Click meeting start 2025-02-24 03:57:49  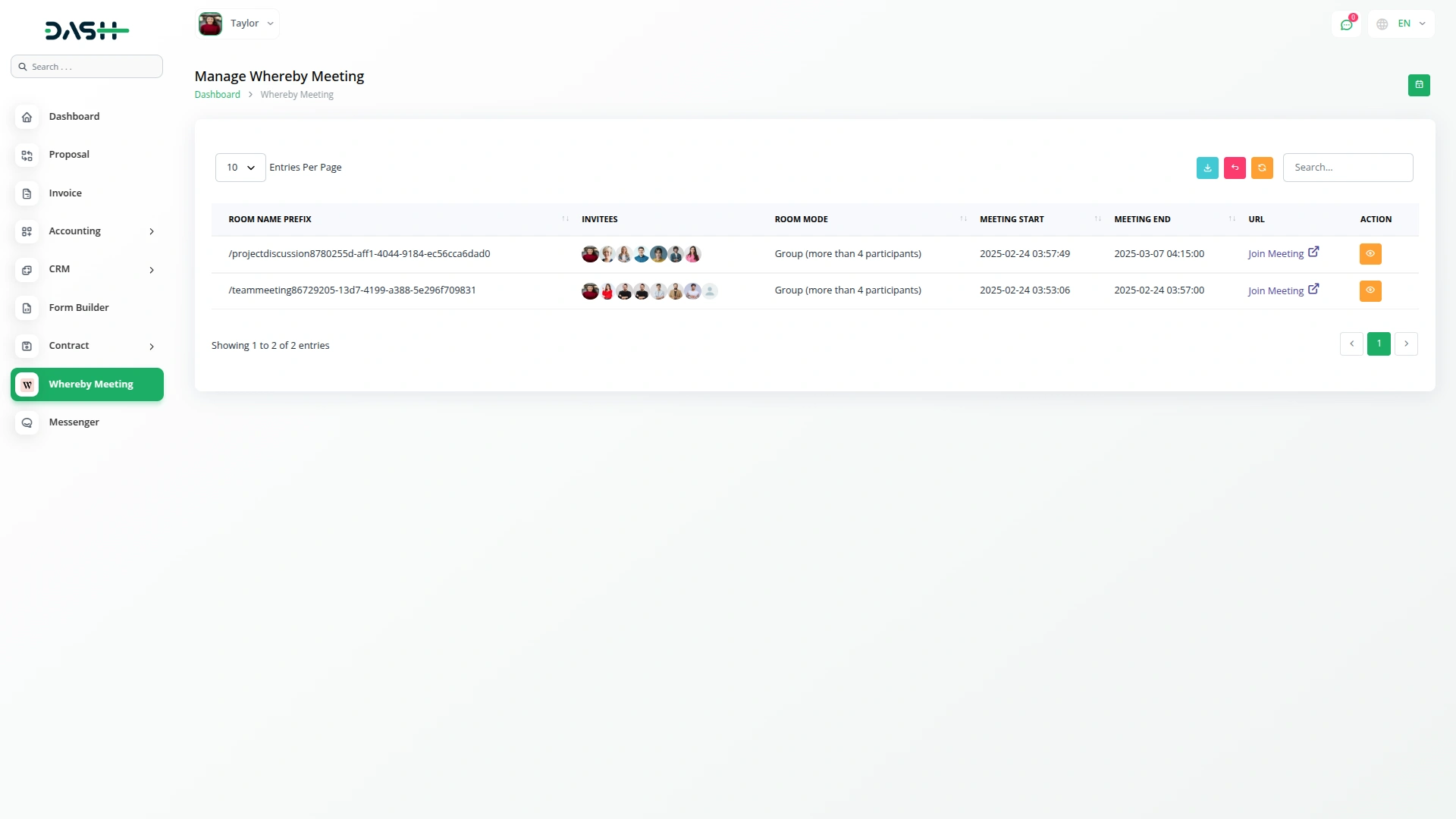coord(1025,254)
